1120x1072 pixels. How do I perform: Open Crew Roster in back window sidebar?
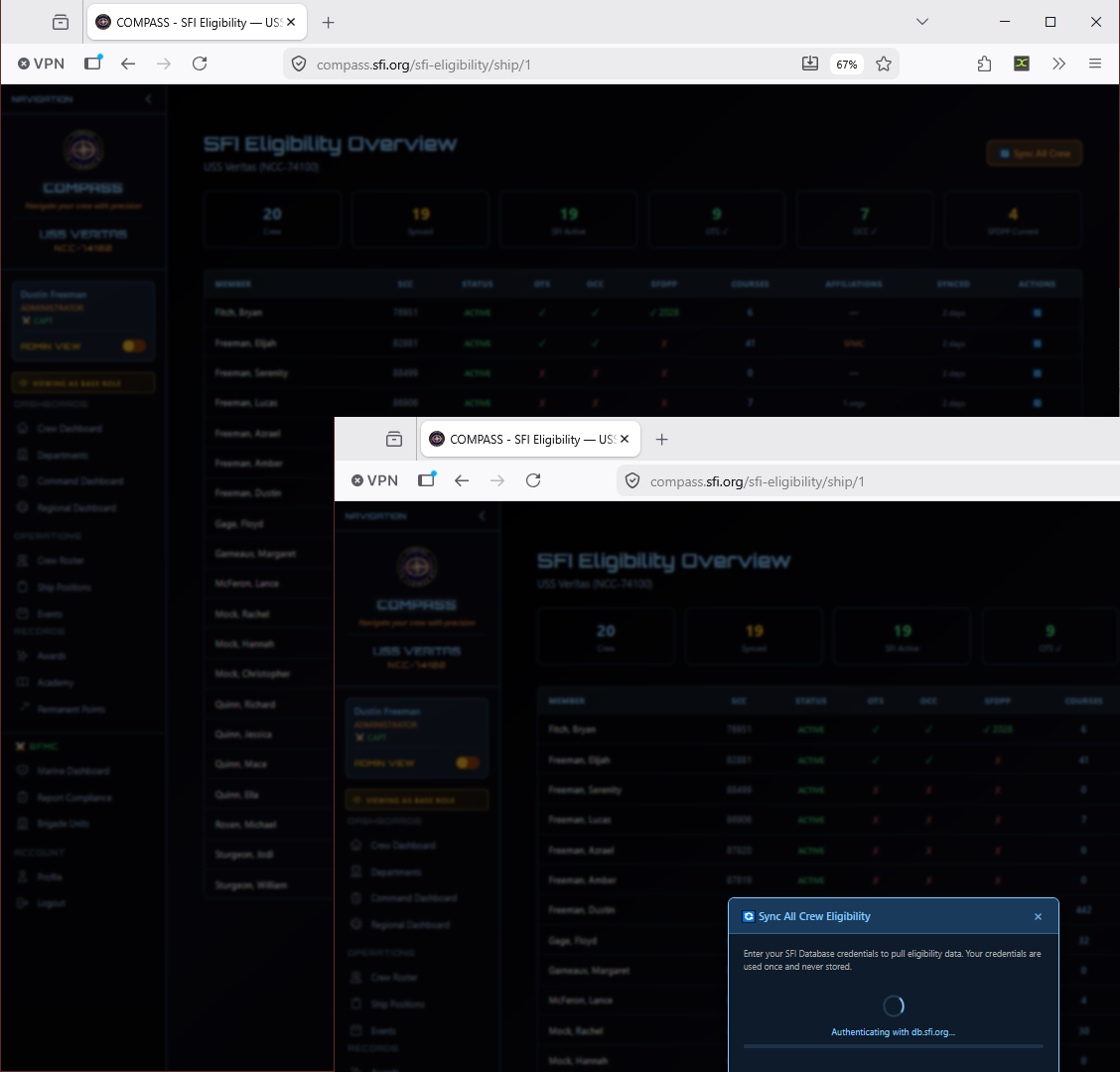point(60,561)
